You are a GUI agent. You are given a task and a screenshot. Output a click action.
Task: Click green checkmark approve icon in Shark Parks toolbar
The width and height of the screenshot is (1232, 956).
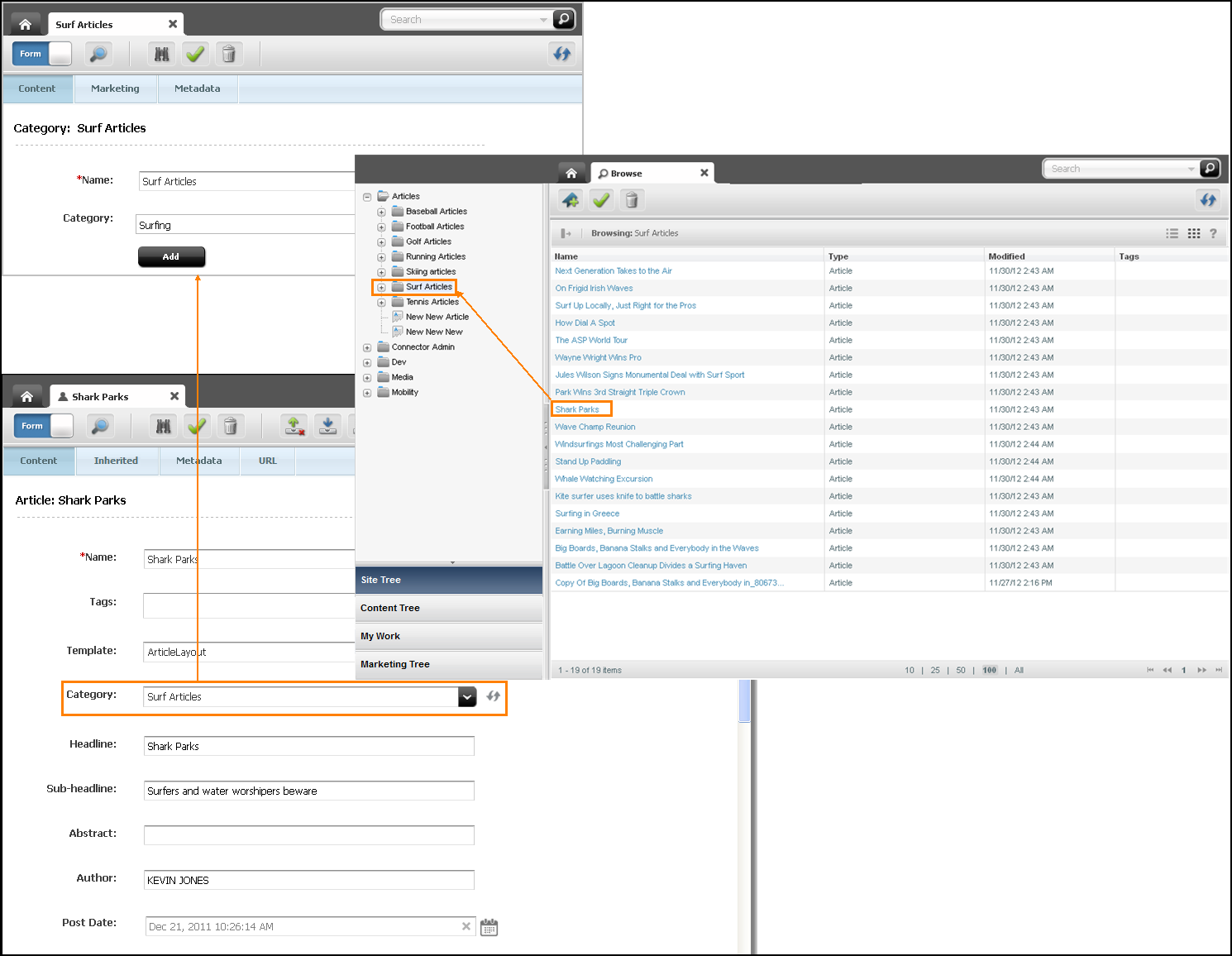pos(197,426)
